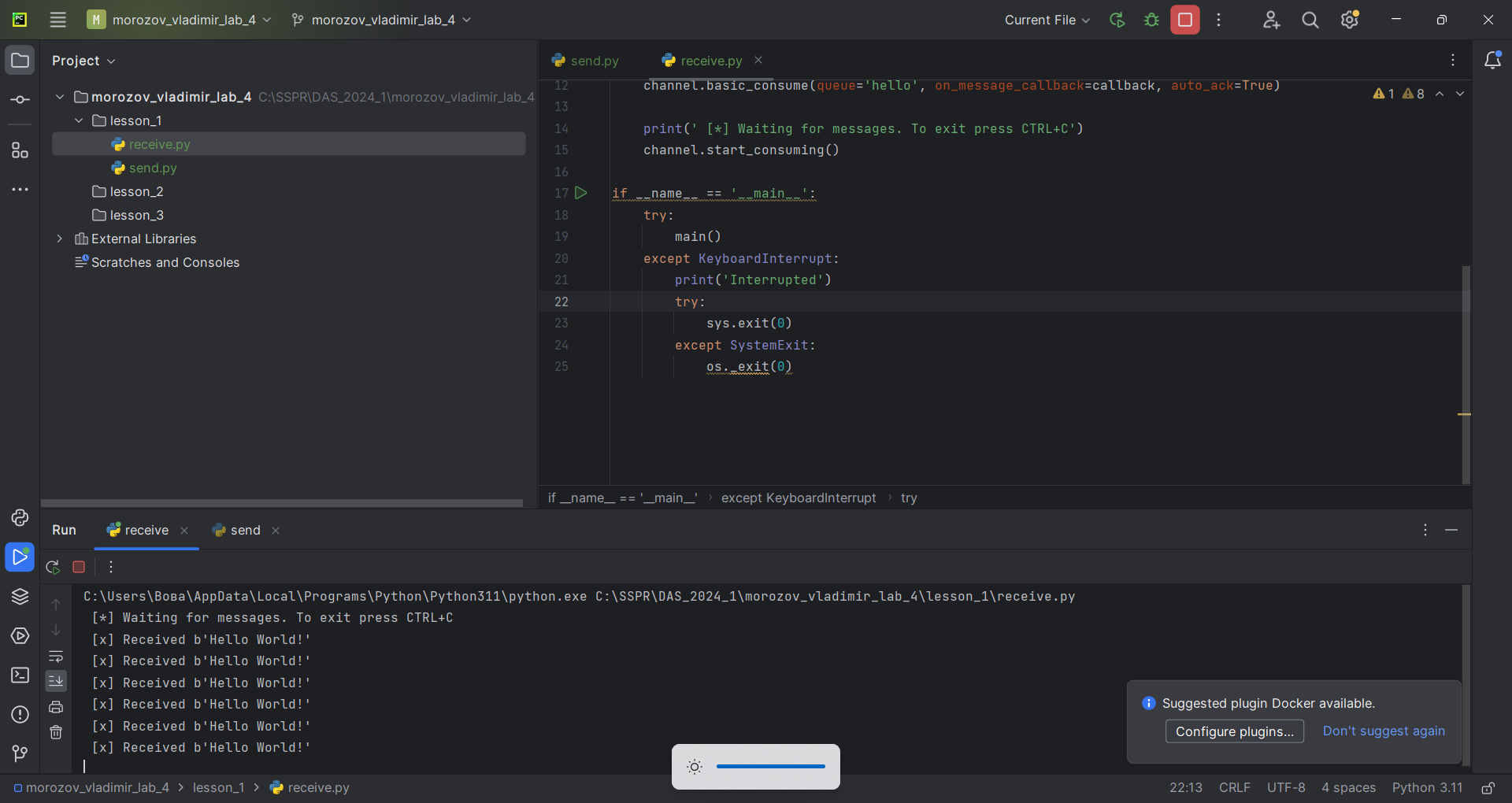This screenshot has height=803, width=1512.
Task: Go to line via 22:13 indicator
Action: [x=1185, y=787]
